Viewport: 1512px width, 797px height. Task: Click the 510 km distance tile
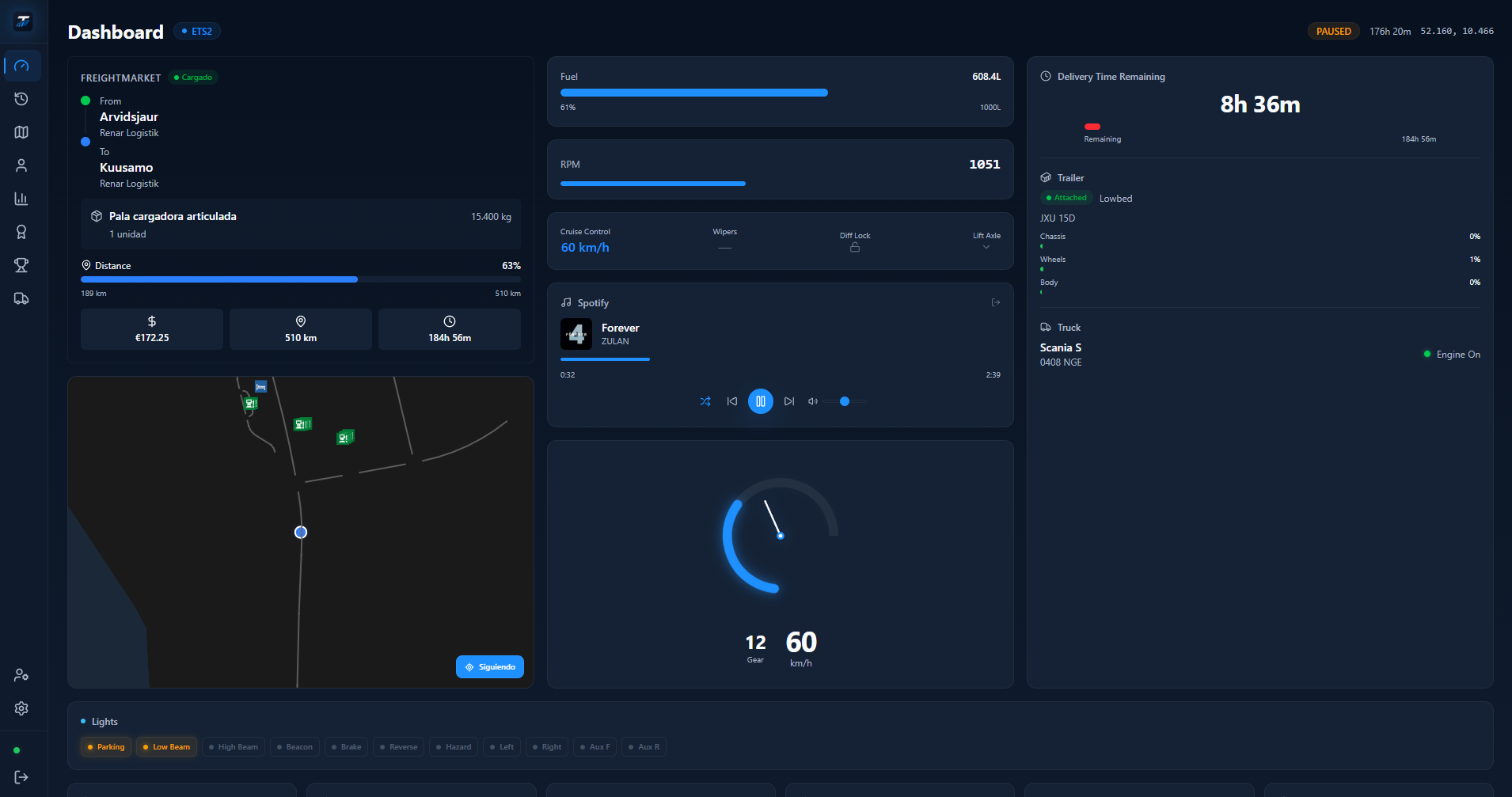(301, 329)
